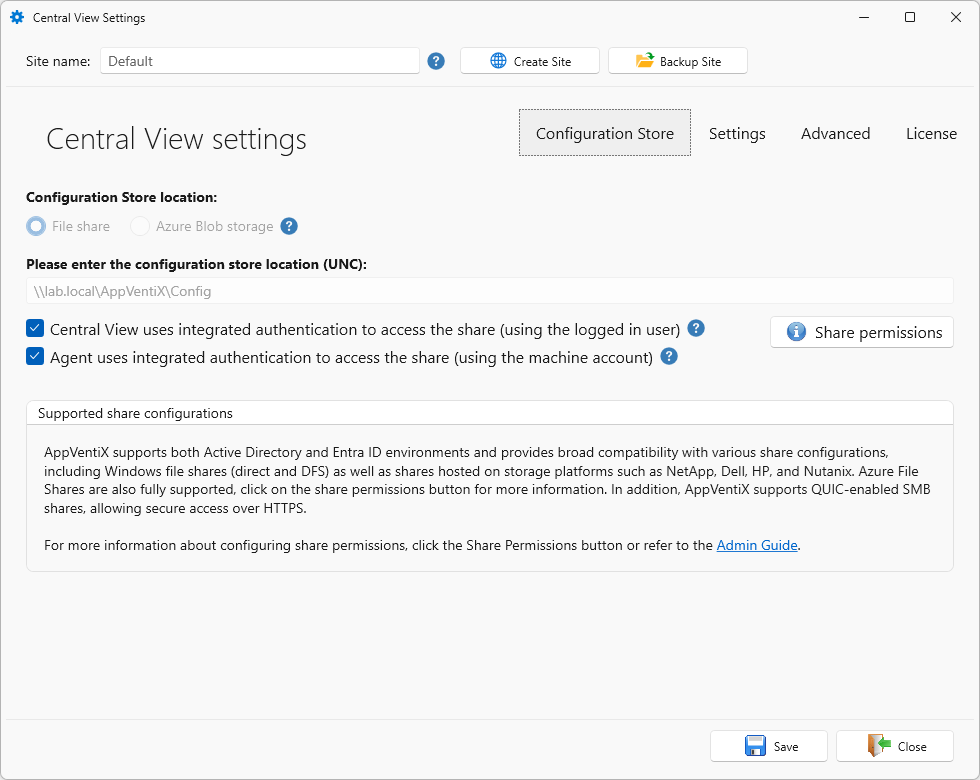This screenshot has width=980, height=780.
Task: Open the Admin Guide link
Action: tap(756, 545)
